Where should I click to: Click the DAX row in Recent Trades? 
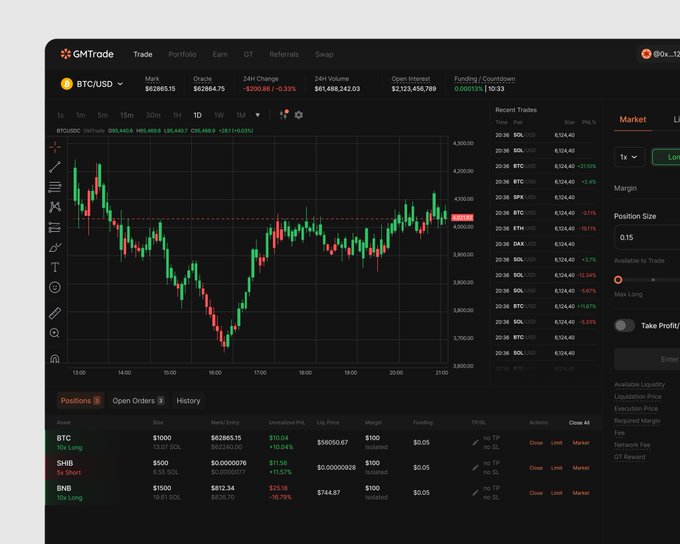(546, 244)
